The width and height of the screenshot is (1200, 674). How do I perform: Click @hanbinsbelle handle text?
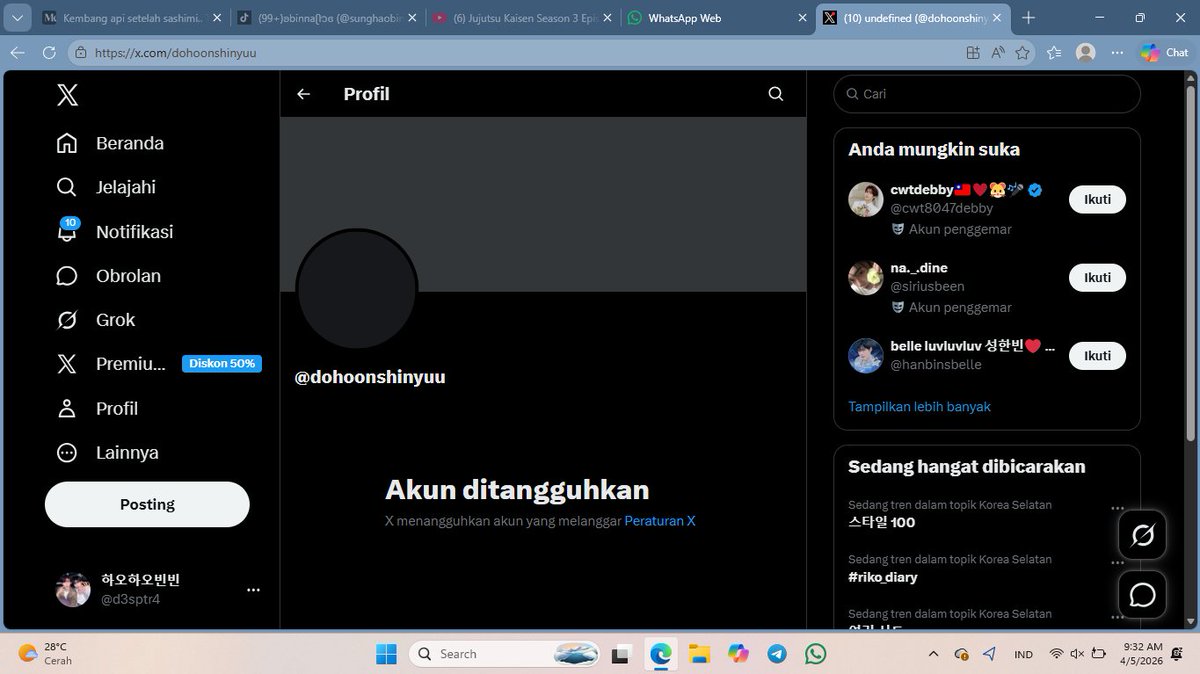936,364
